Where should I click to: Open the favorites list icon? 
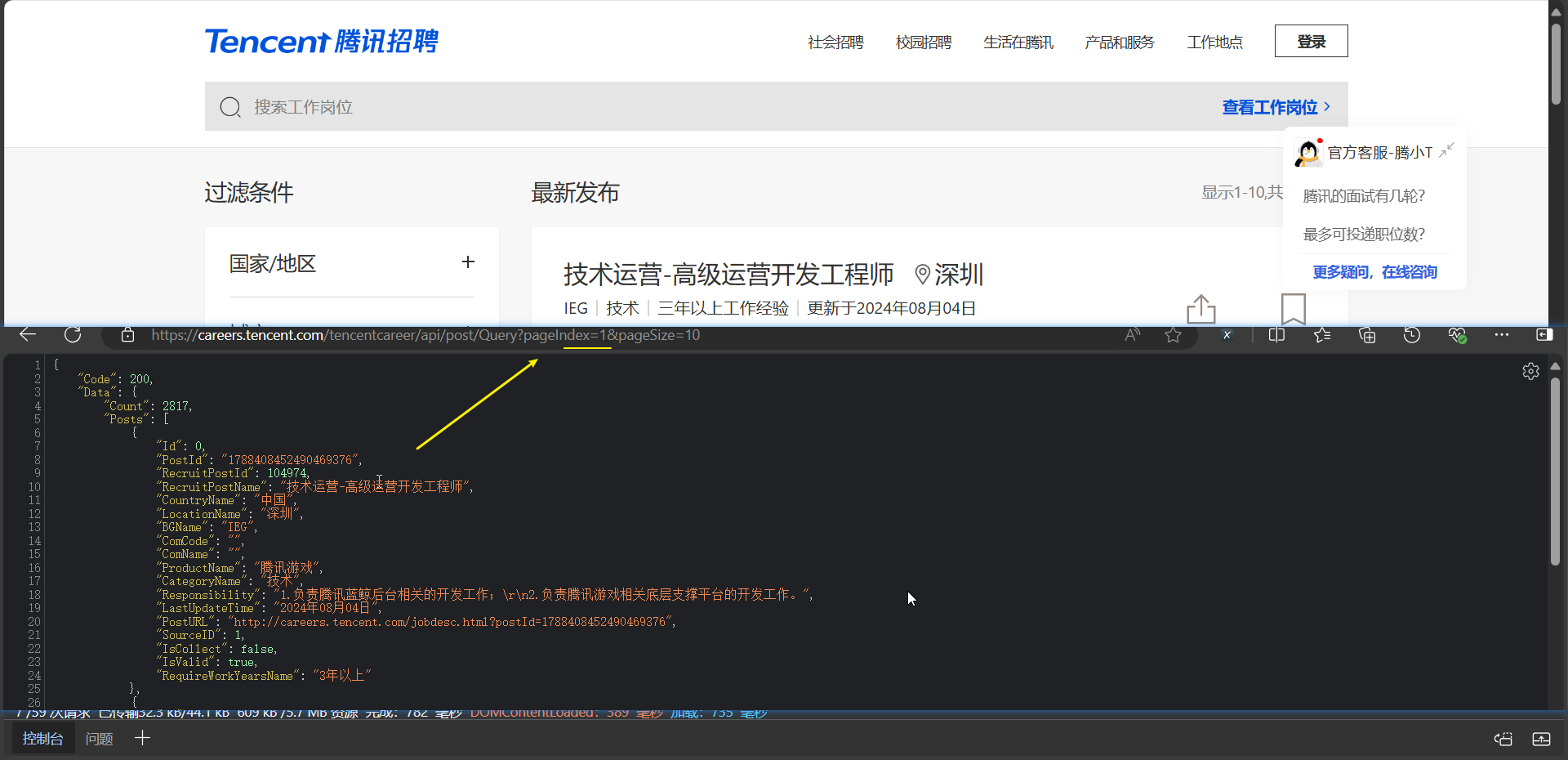point(1322,334)
